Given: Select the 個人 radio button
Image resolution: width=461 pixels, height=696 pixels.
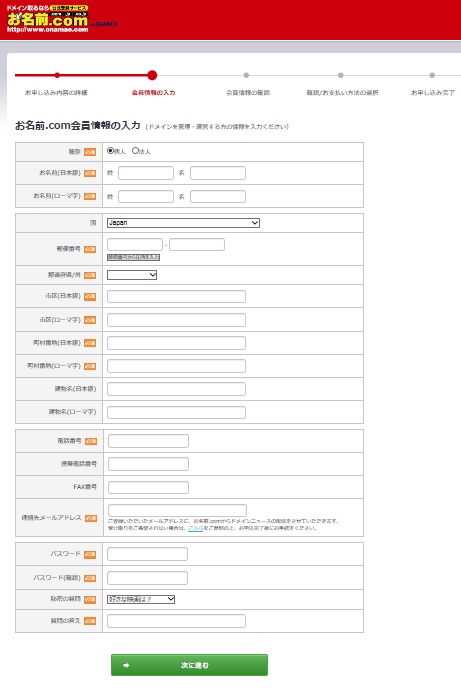Looking at the screenshot, I should (x=110, y=151).
